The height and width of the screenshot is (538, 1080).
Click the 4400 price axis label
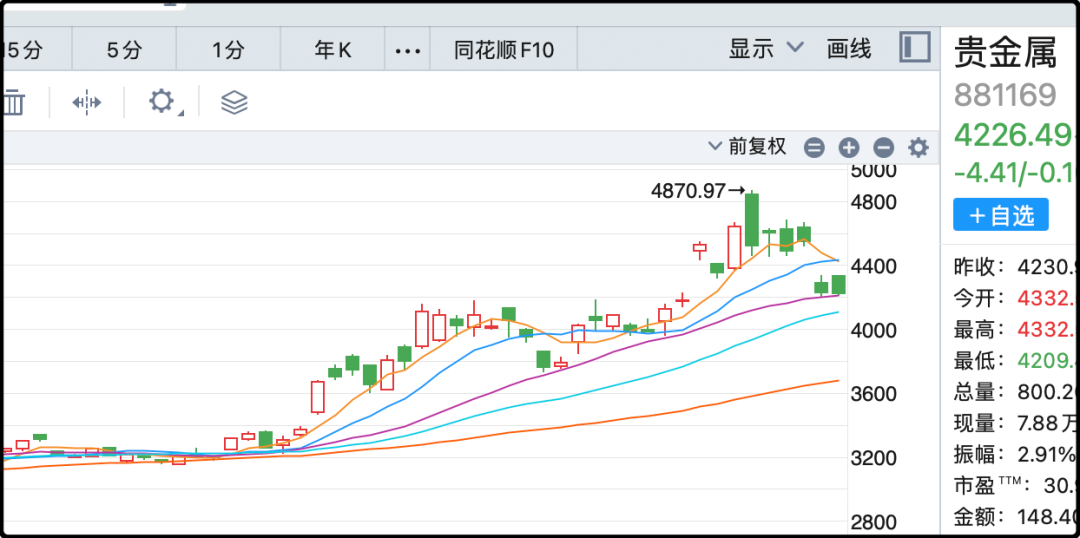click(873, 266)
